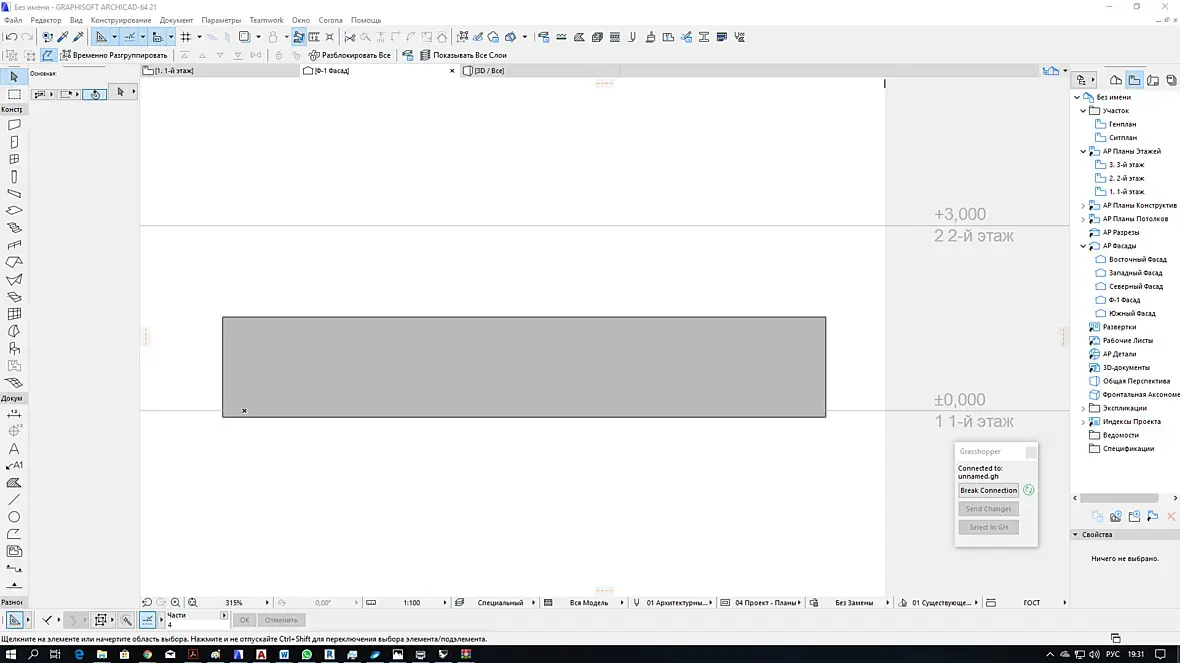Screen dimensions: 1180x663
Task: Activate the Text tool
Action: pyautogui.click(x=14, y=449)
